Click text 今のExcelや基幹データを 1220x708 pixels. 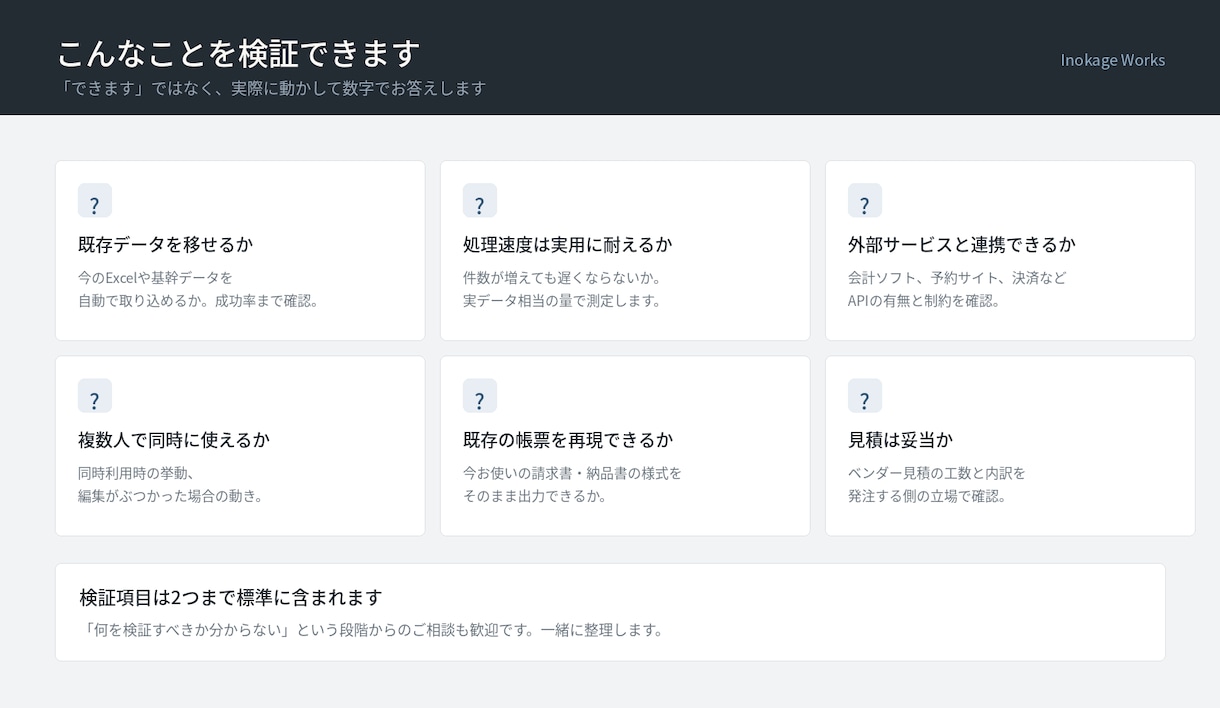tap(155, 278)
